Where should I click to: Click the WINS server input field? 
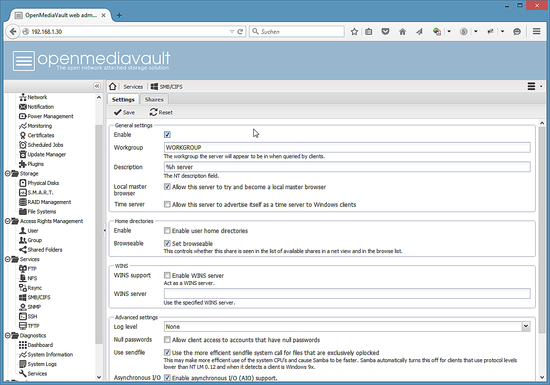347,293
